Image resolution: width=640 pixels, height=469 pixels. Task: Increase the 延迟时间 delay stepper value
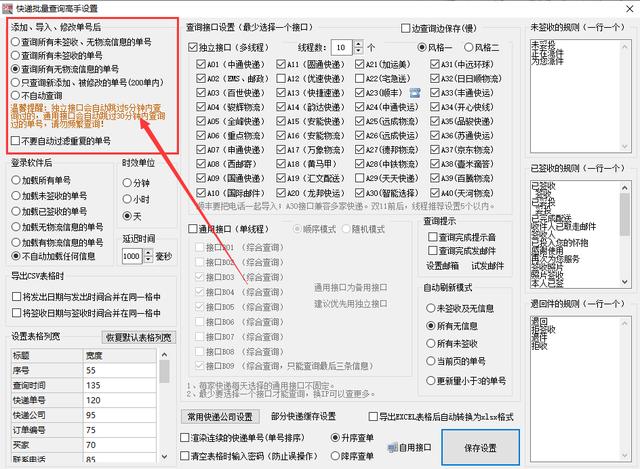pos(147,252)
